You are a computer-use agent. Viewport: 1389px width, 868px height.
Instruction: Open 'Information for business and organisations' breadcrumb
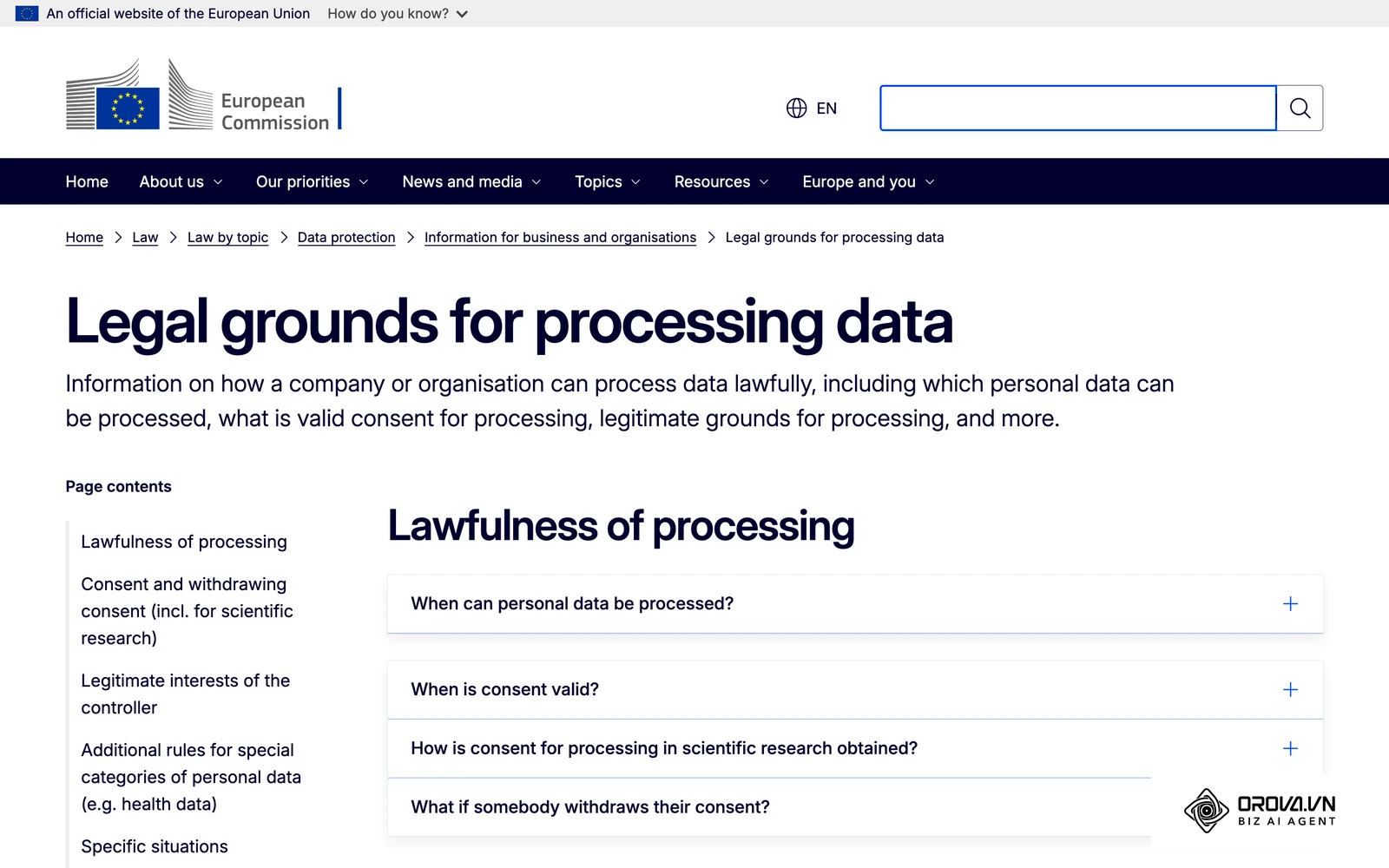(560, 237)
